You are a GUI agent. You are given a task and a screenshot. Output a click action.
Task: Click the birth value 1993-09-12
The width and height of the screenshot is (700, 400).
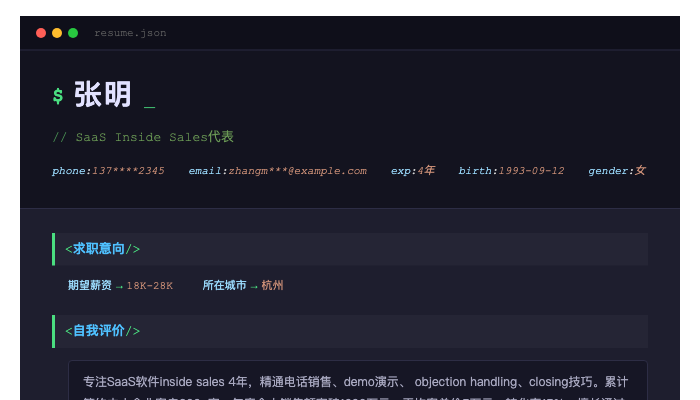click(531, 171)
